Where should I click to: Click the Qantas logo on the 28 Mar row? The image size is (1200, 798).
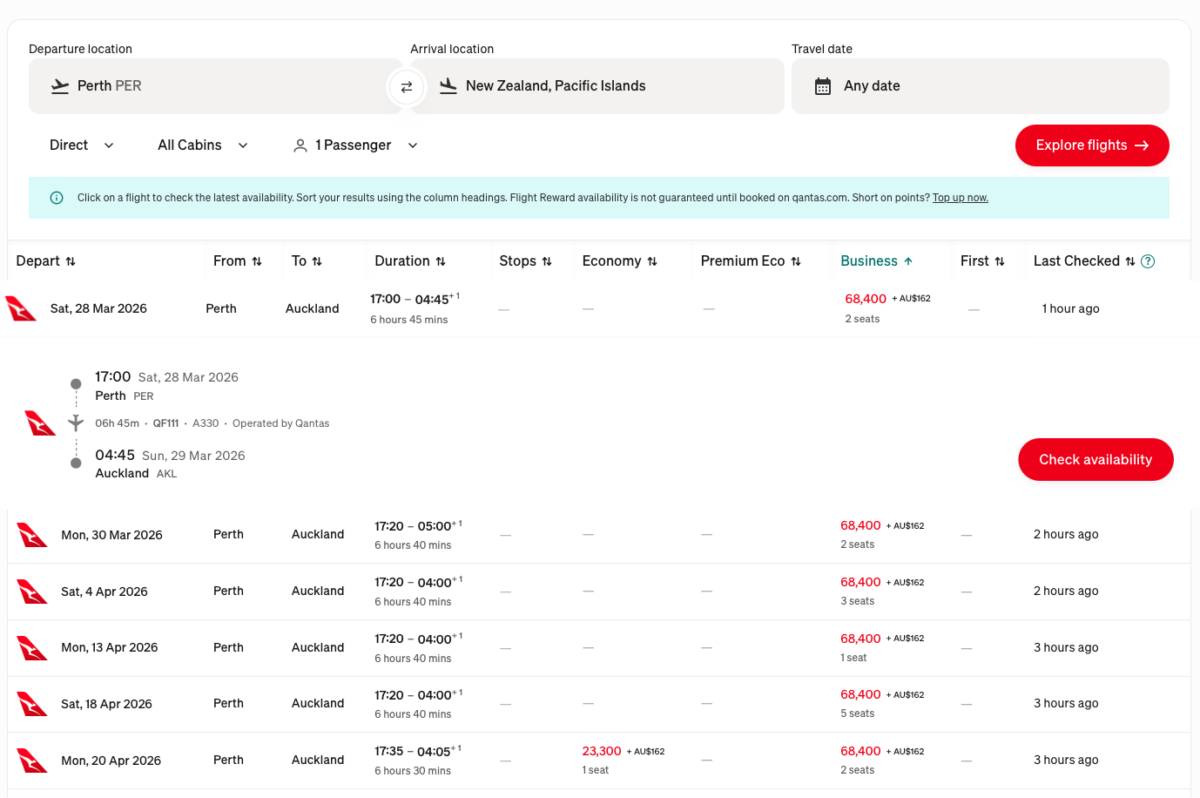[22, 308]
